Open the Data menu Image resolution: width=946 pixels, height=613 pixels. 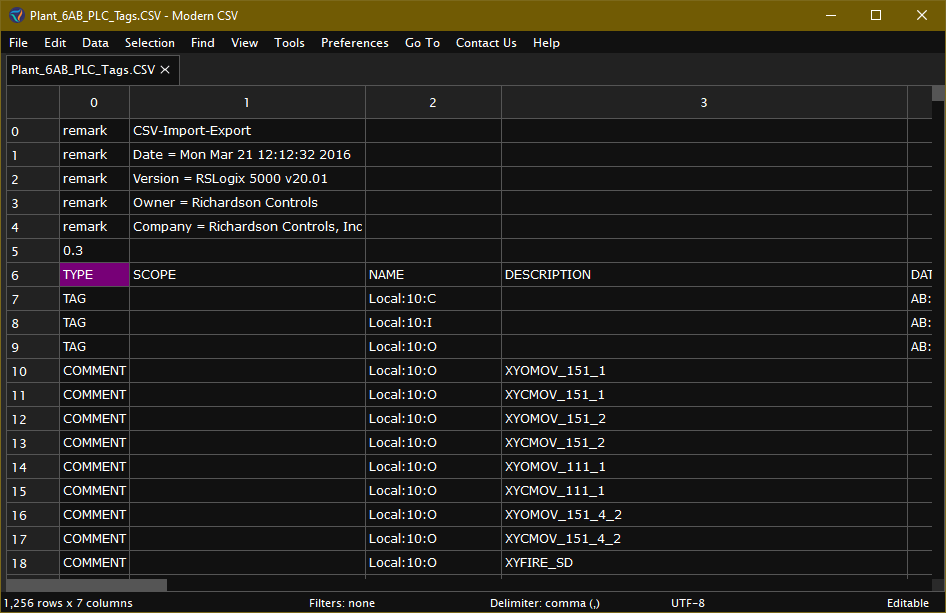pyautogui.click(x=95, y=43)
